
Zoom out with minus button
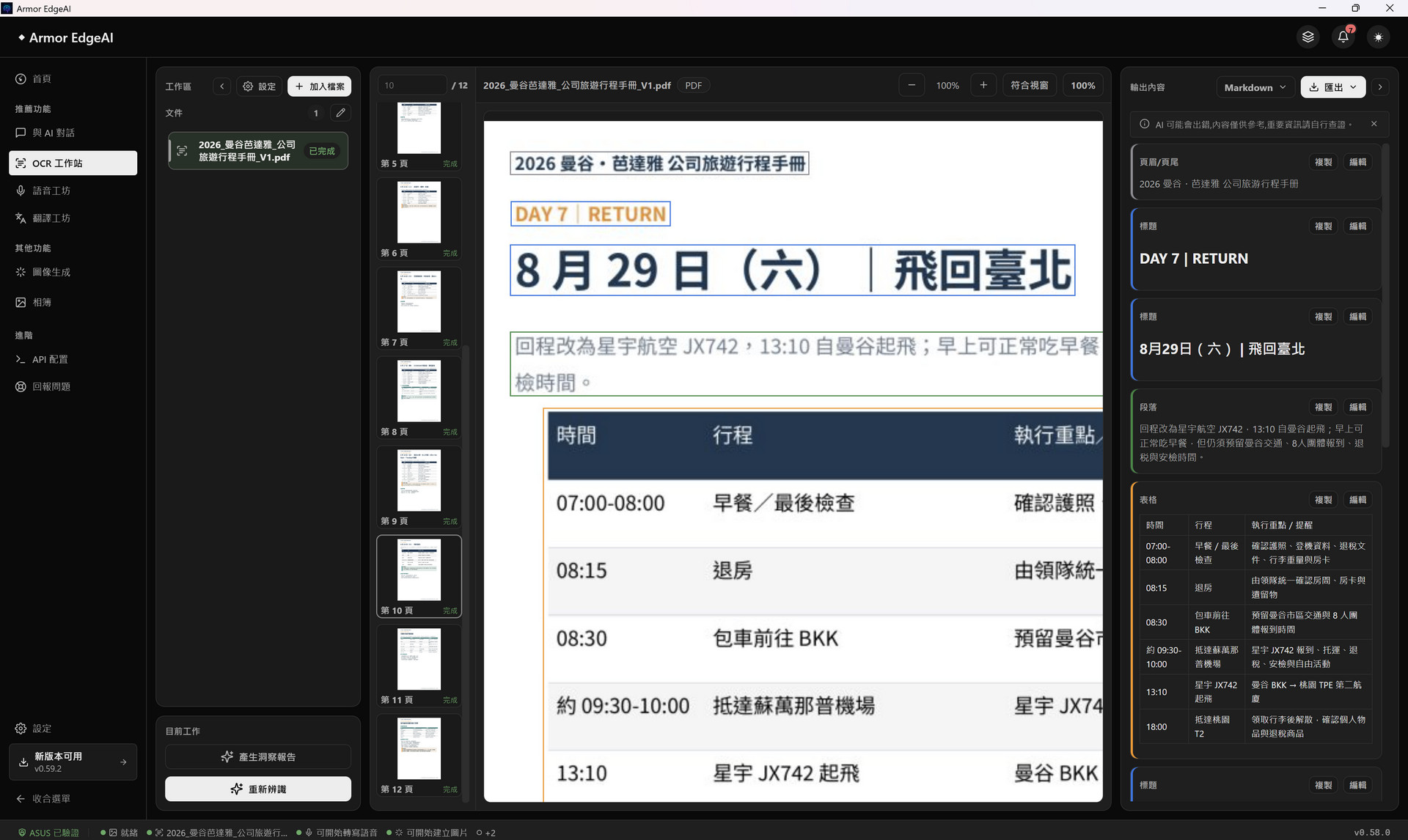[912, 86]
